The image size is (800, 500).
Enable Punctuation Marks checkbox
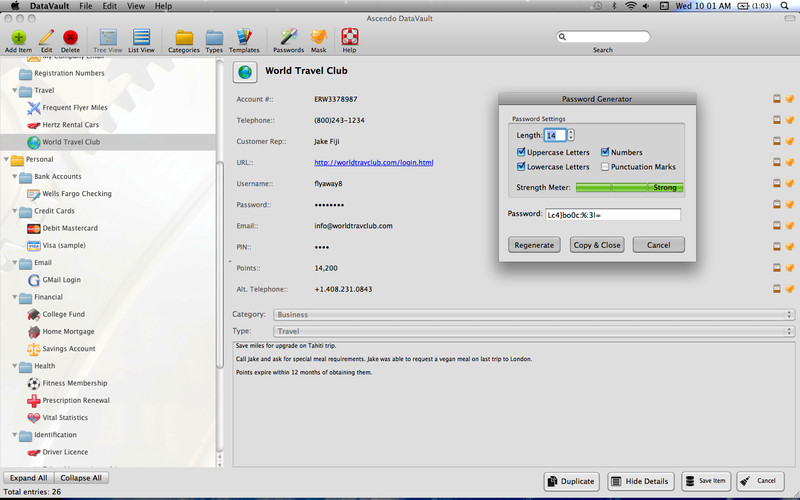[605, 167]
